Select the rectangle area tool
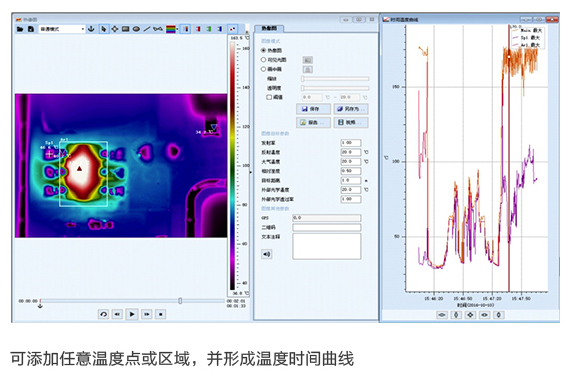The height and width of the screenshot is (377, 565). [x=125, y=29]
